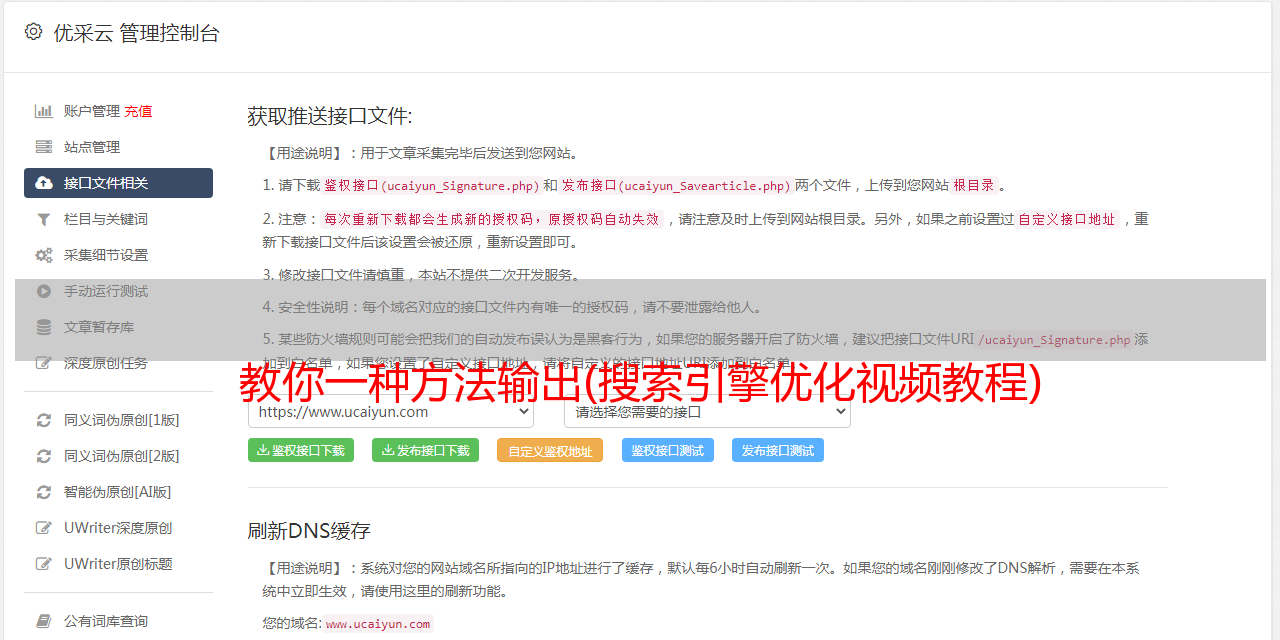Image resolution: width=1280 pixels, height=640 pixels.
Task: Click the highlighted 根目录 text
Action: pyautogui.click(x=974, y=185)
